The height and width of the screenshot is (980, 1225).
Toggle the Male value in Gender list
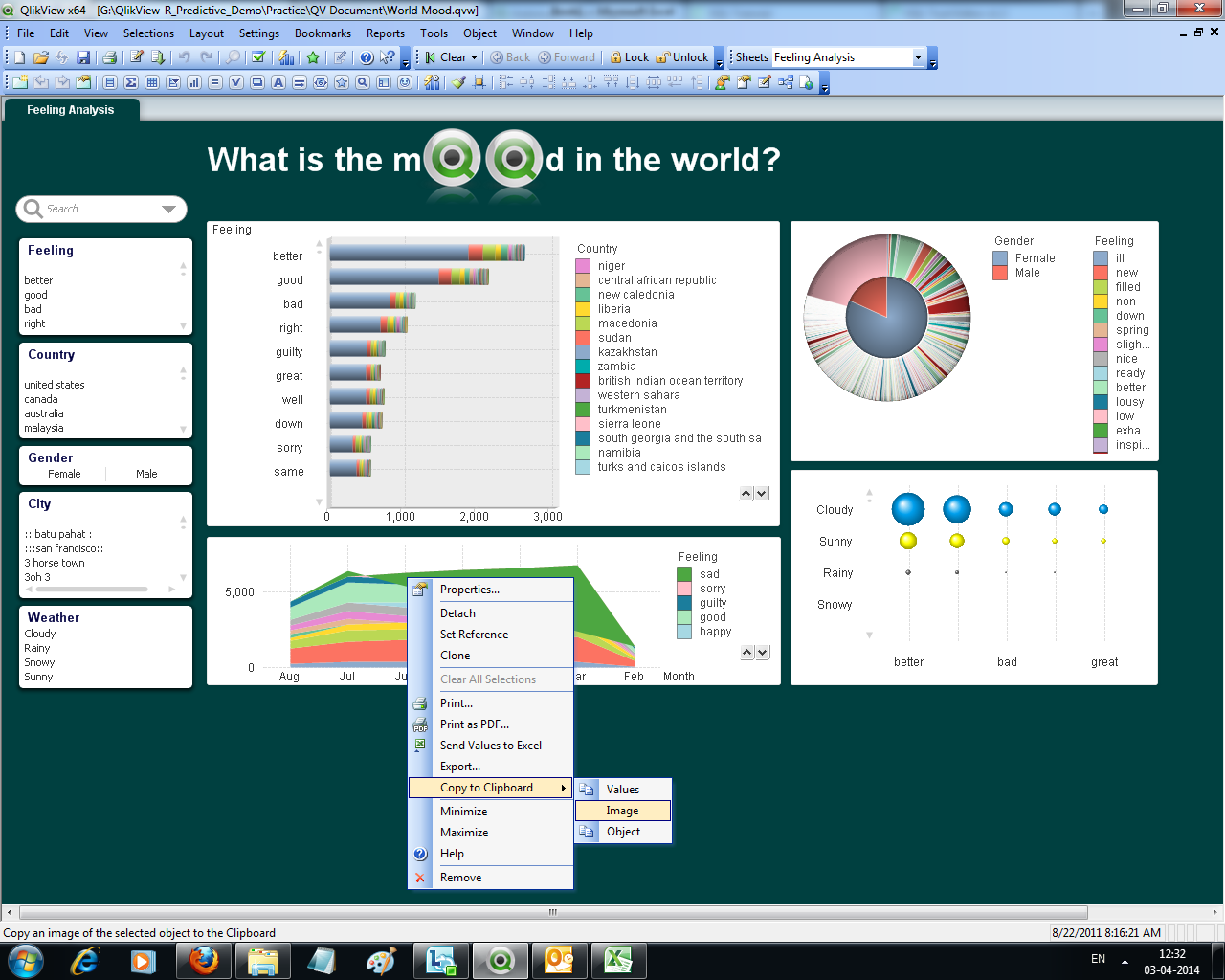146,474
